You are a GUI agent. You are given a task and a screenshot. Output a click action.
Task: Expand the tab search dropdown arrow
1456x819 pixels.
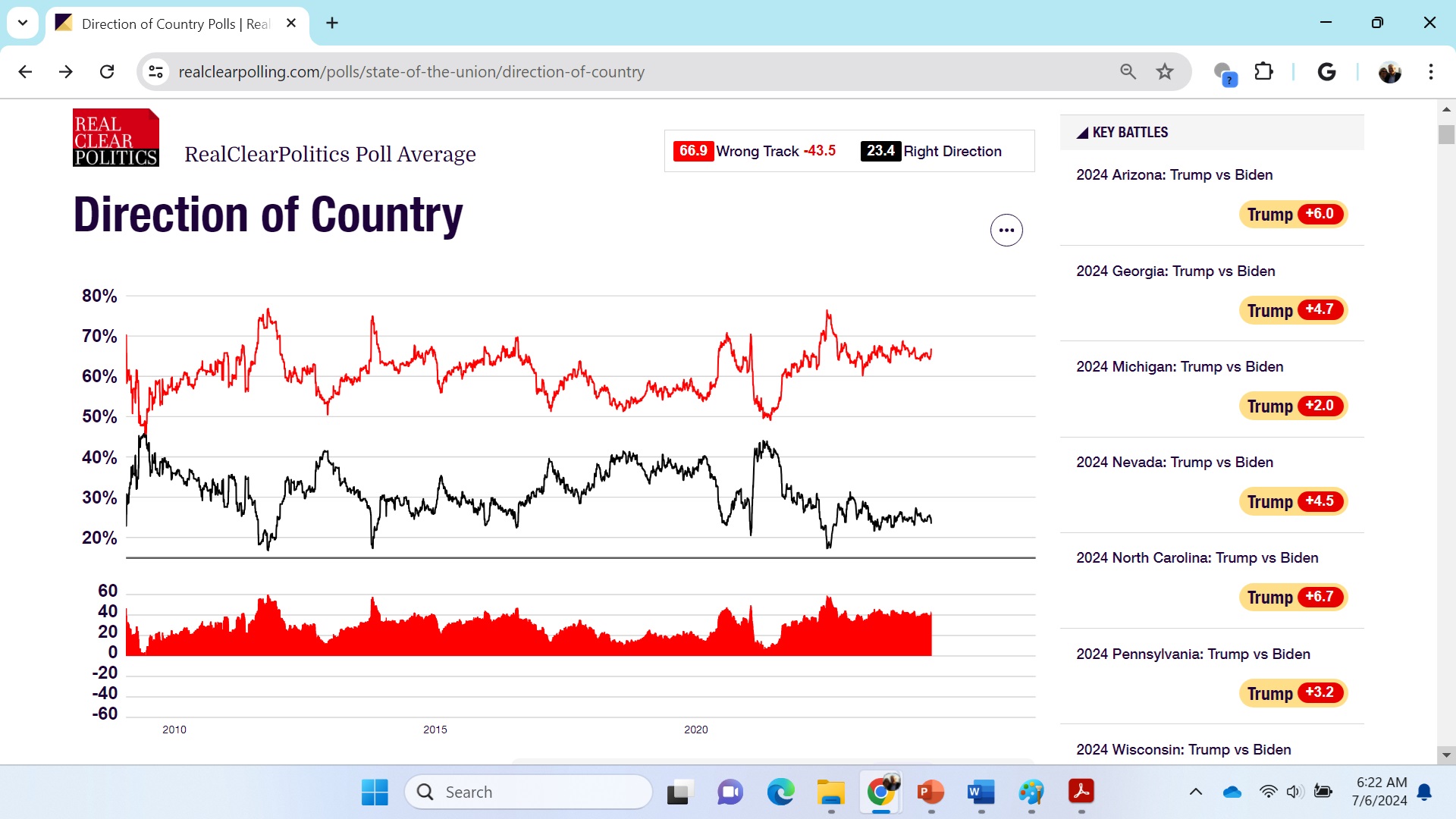pos(23,23)
